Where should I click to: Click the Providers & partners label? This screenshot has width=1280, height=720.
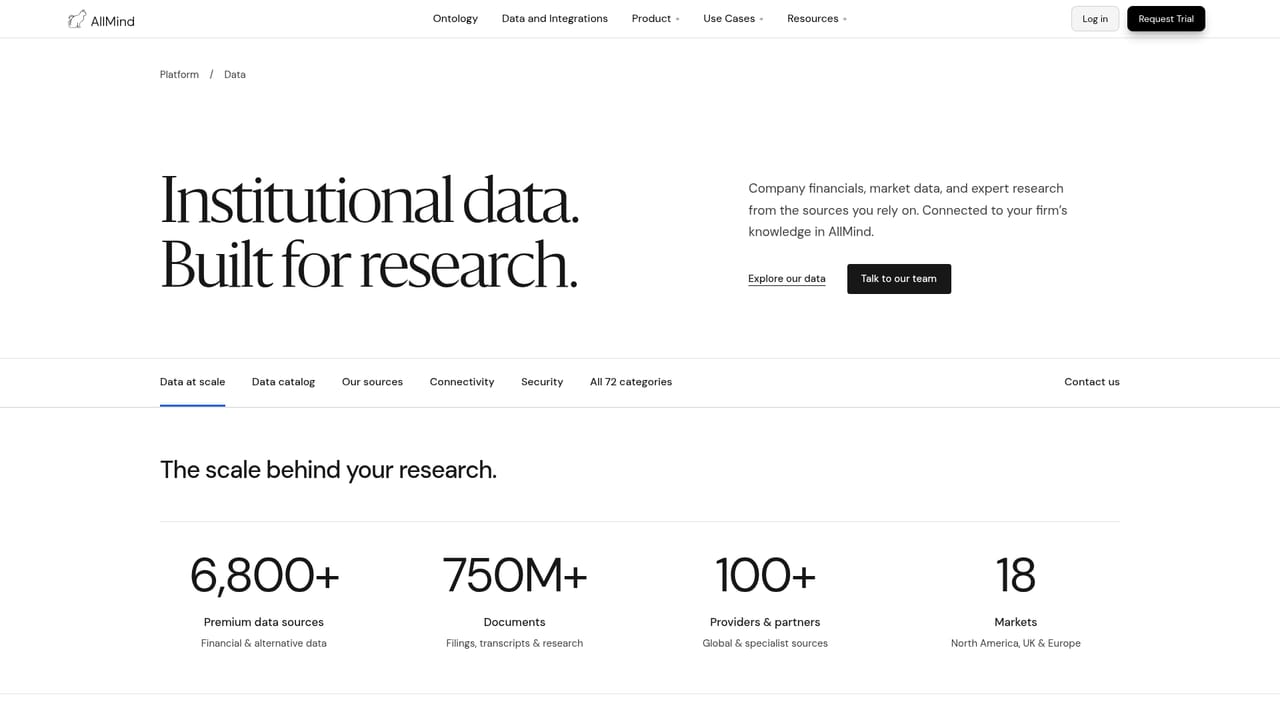(765, 622)
